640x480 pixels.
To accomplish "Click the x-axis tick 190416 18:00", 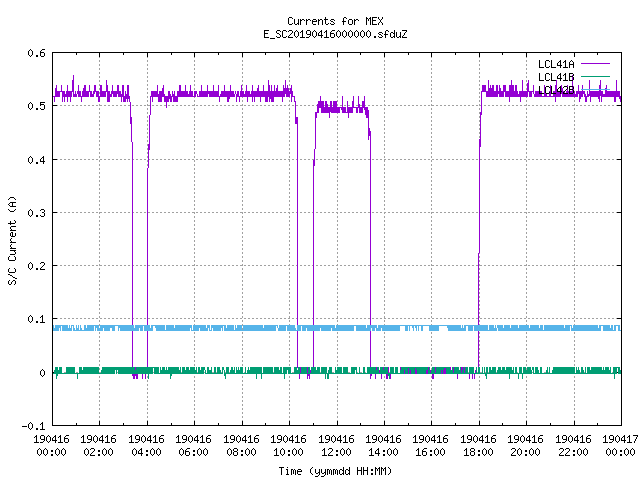I will pyautogui.click(x=478, y=446).
